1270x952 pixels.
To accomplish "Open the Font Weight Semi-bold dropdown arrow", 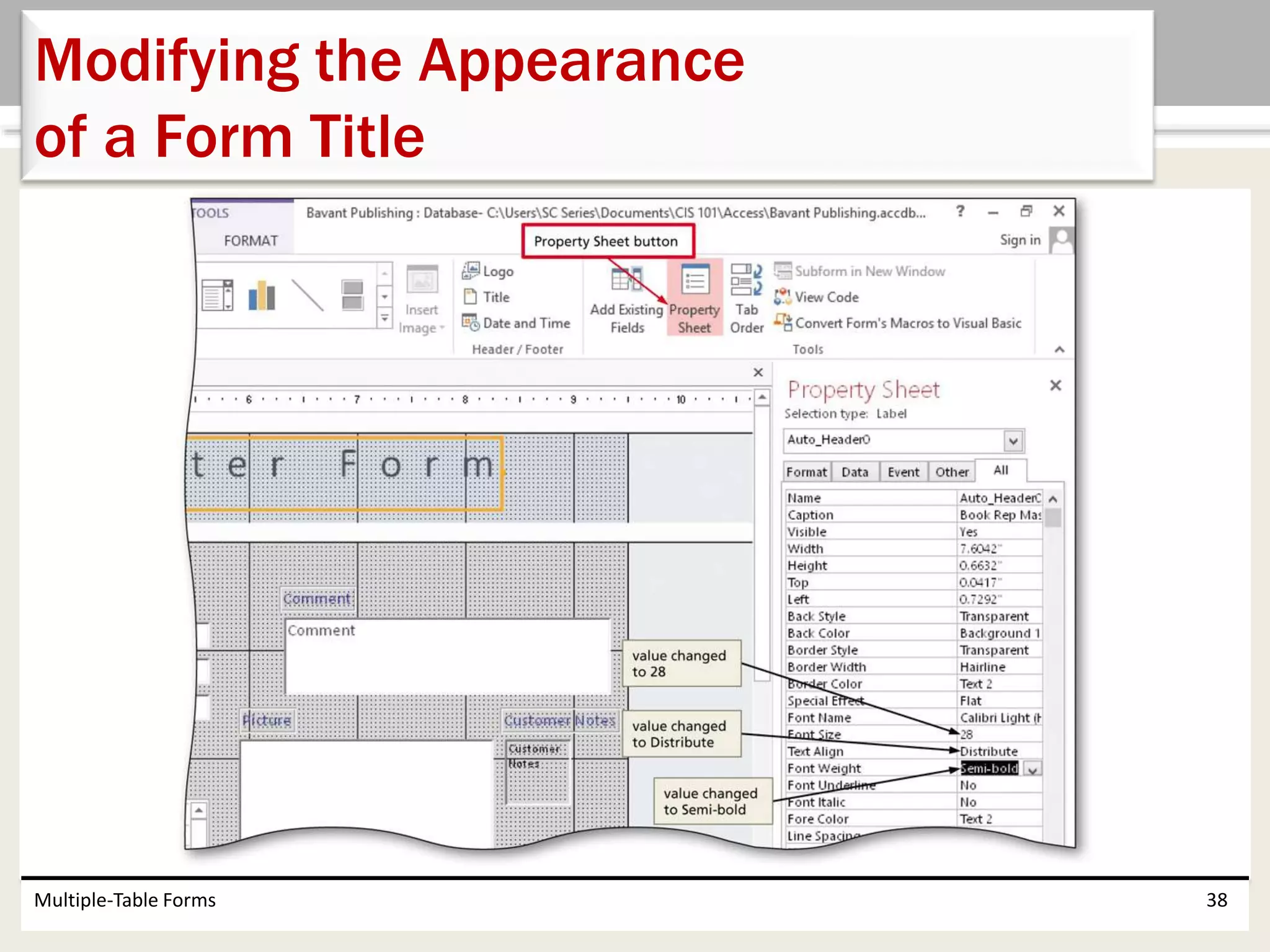I will (1032, 769).
